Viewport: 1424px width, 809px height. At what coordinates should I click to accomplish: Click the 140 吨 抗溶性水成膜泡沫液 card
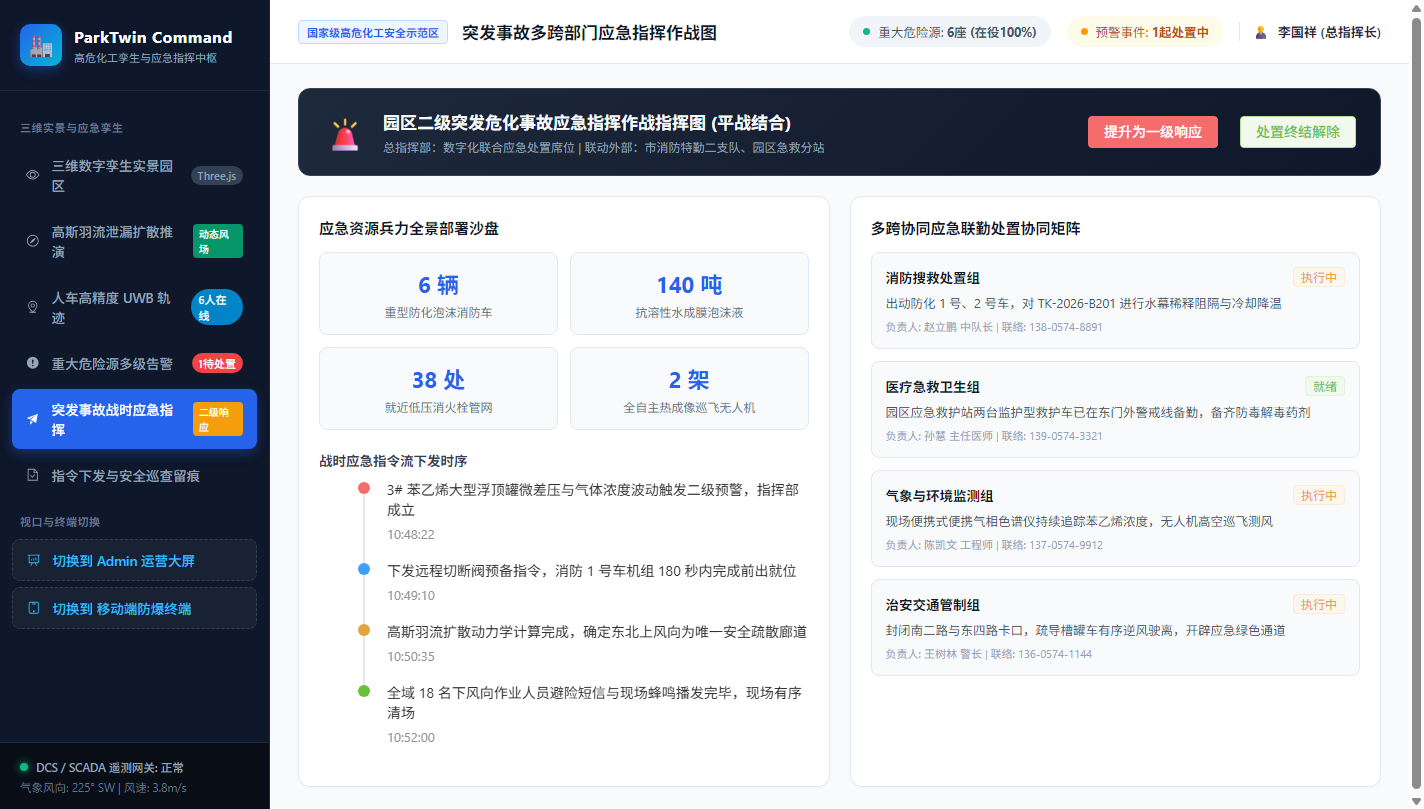[689, 293]
